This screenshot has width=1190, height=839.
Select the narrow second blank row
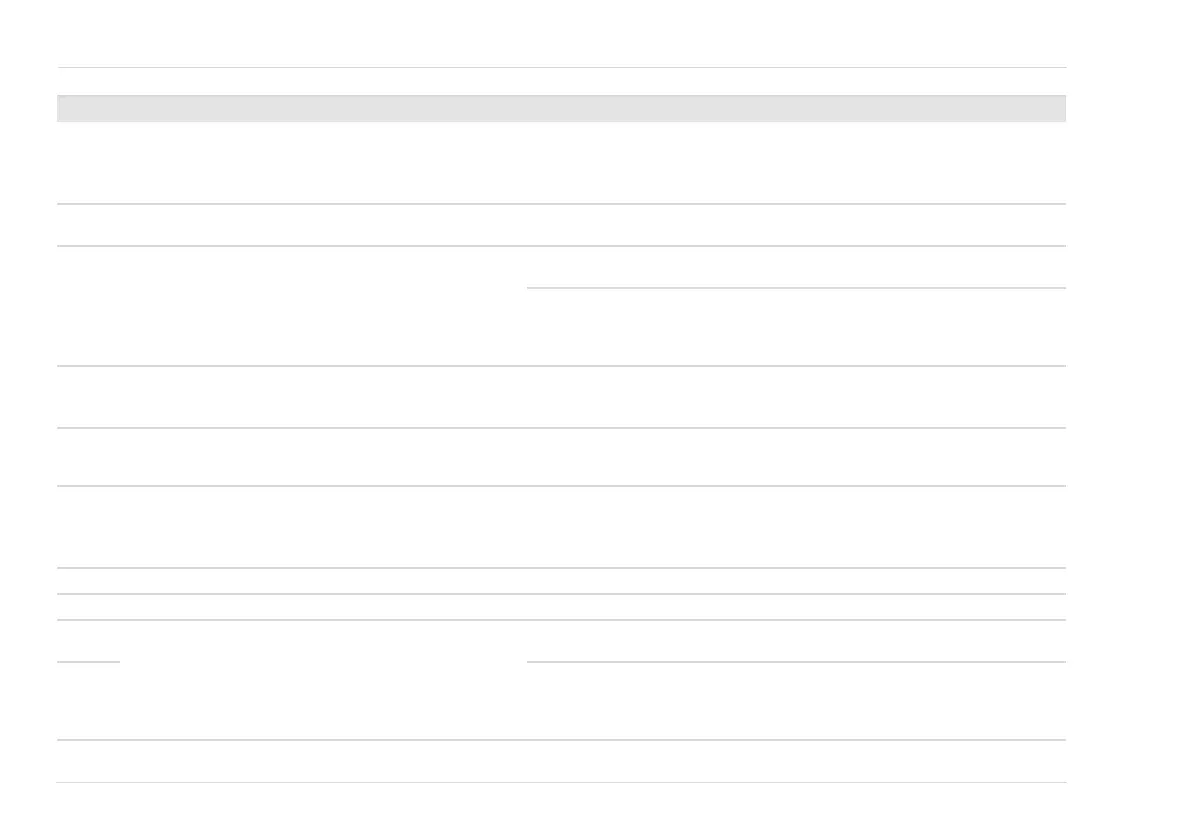tap(561, 225)
